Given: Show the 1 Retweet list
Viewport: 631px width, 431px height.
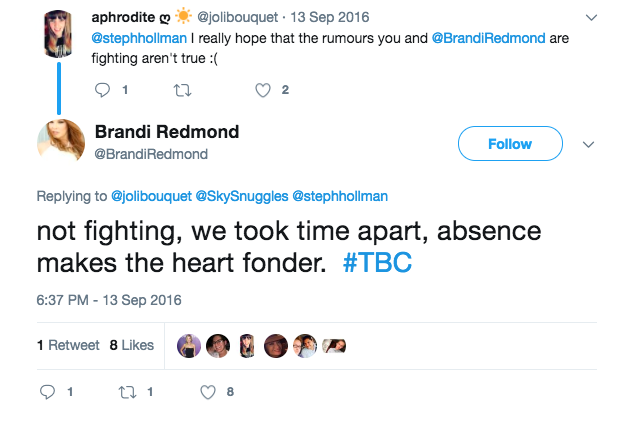Looking at the screenshot, I should point(68,345).
